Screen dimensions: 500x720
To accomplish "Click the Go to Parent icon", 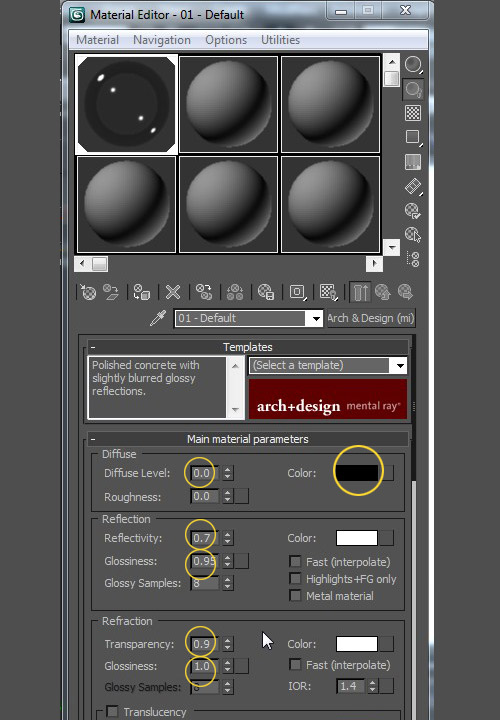I will pyautogui.click(x=382, y=292).
